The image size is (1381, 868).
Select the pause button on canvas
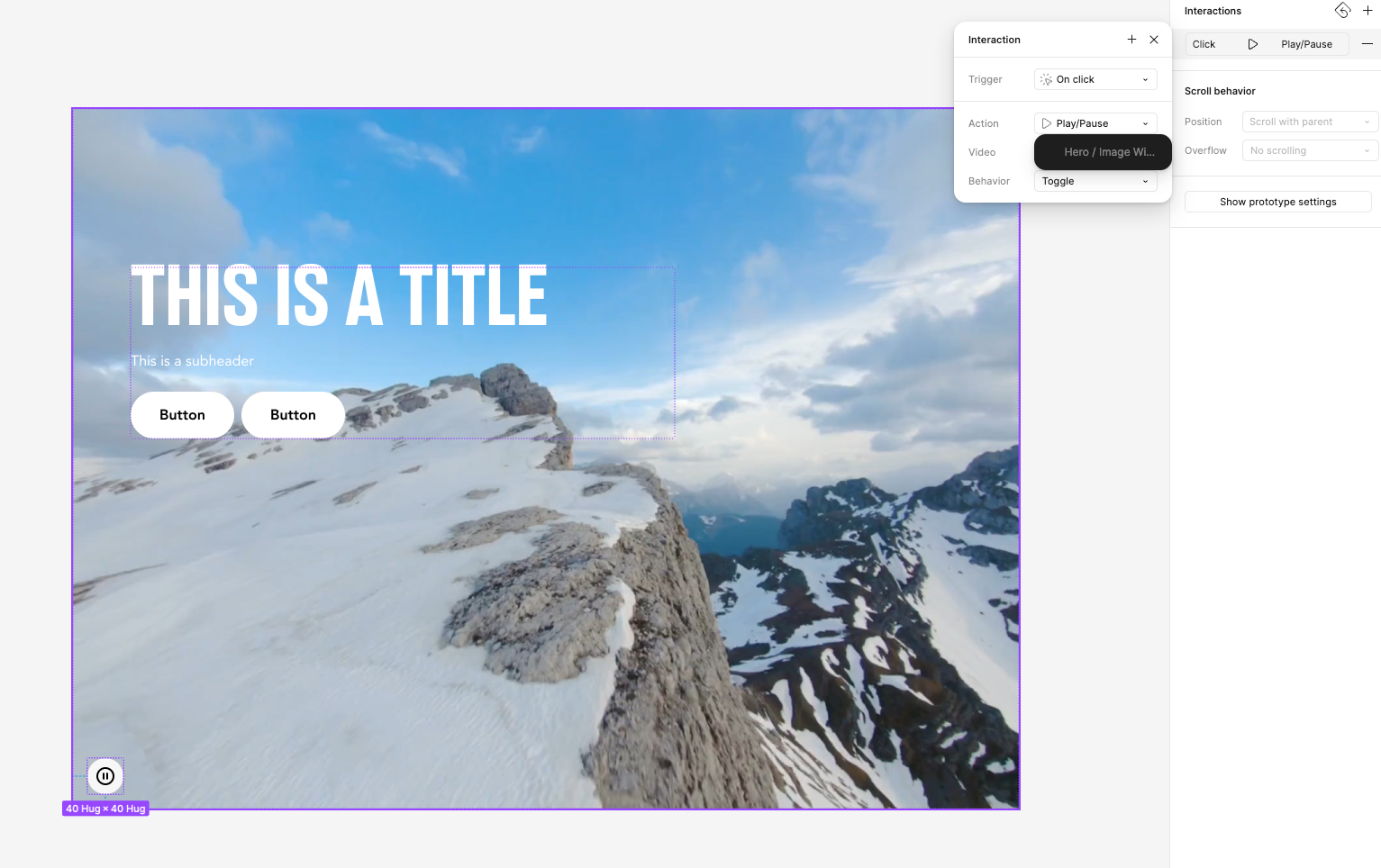[105, 776]
